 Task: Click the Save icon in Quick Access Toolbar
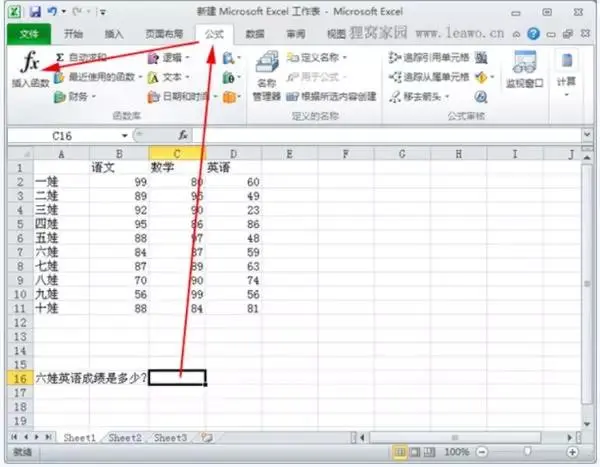point(35,12)
